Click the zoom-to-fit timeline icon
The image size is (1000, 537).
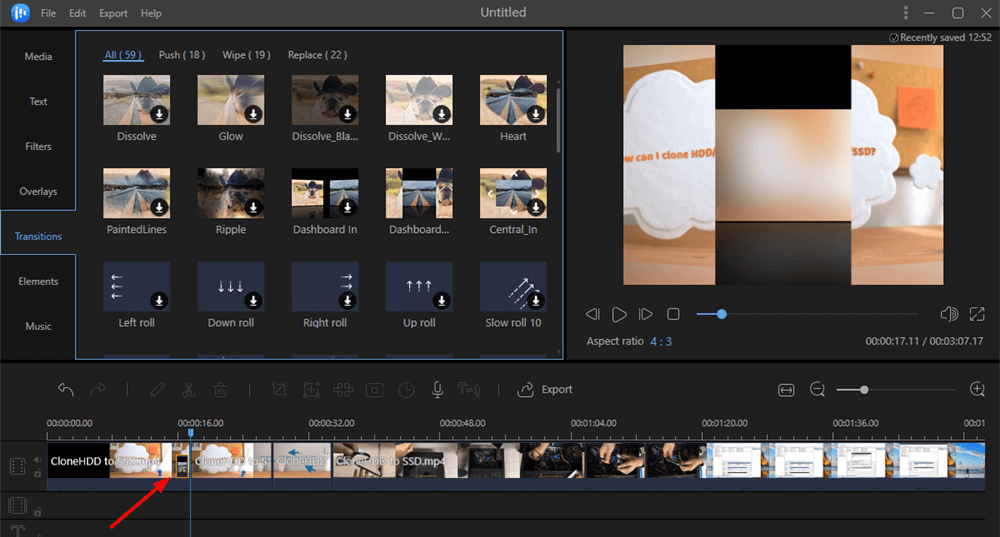786,390
